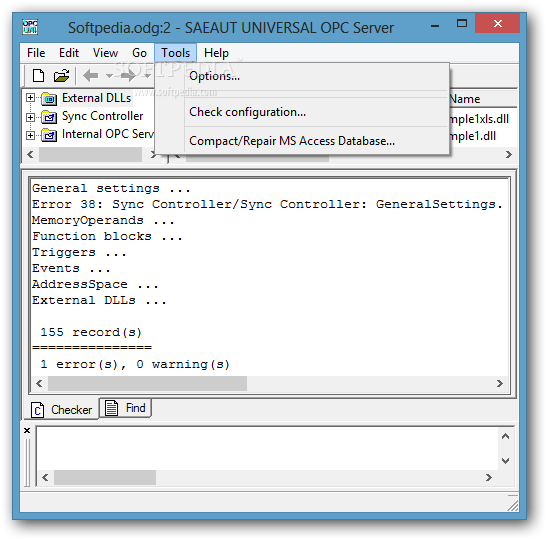Click the Open folder toolbar icon
The height and width of the screenshot is (540, 547).
(x=61, y=75)
